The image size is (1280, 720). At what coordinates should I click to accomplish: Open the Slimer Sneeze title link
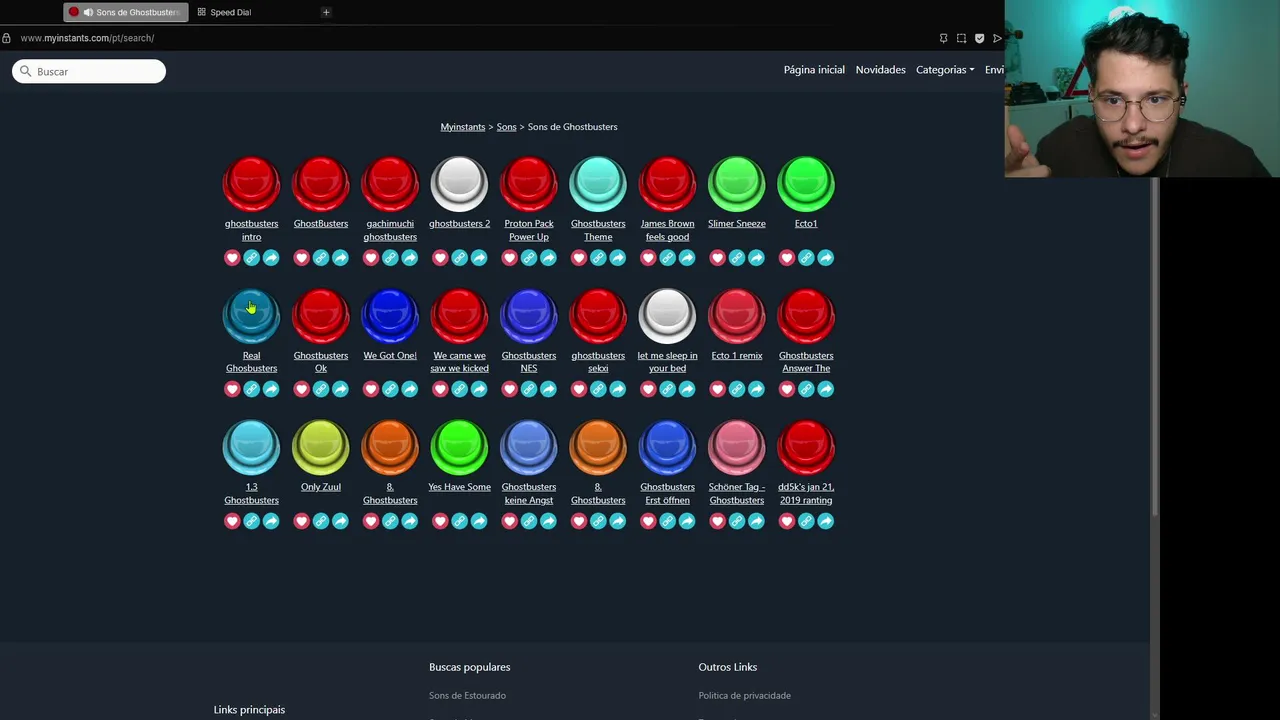point(737,224)
